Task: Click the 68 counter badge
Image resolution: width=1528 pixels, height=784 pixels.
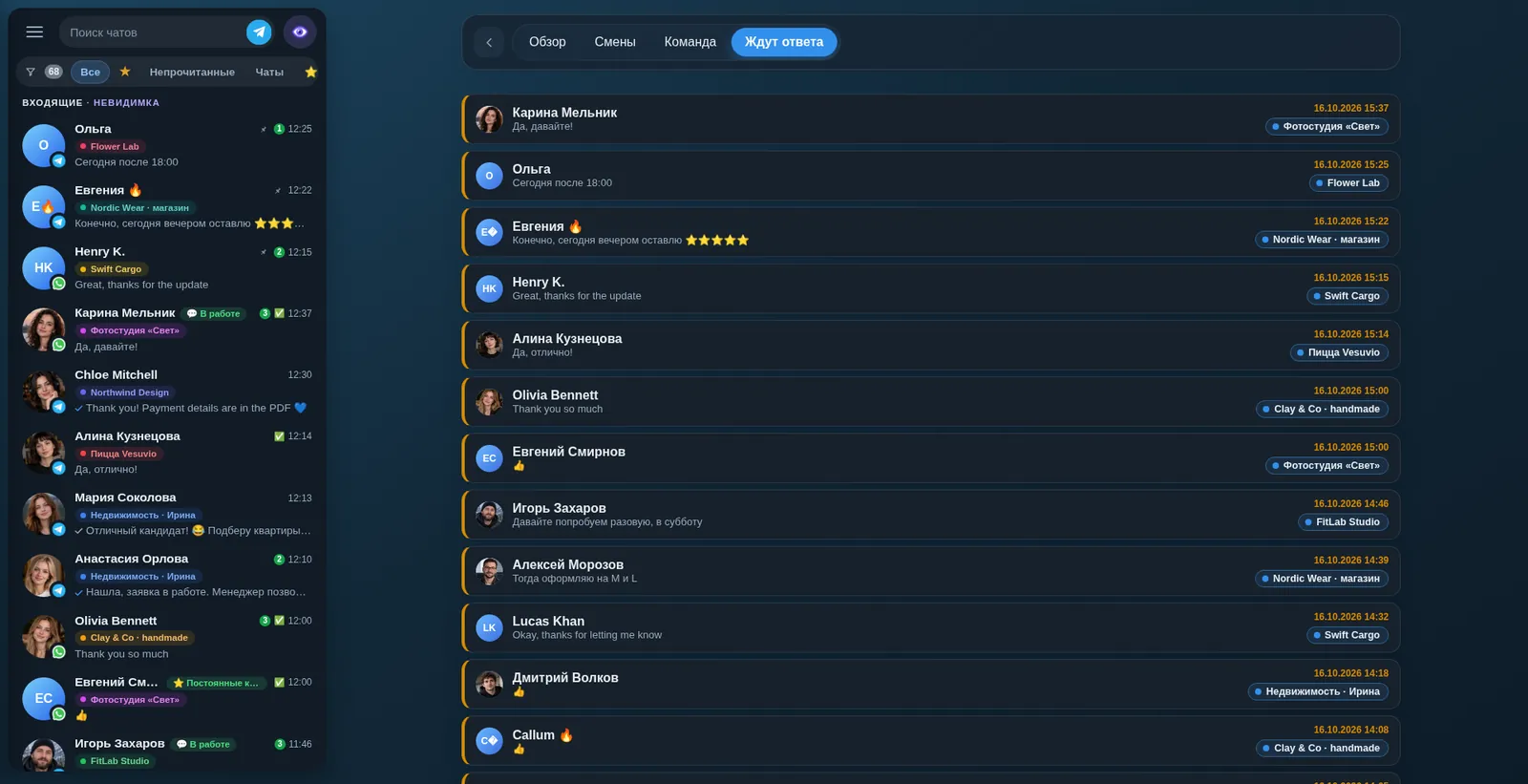Action: point(53,72)
